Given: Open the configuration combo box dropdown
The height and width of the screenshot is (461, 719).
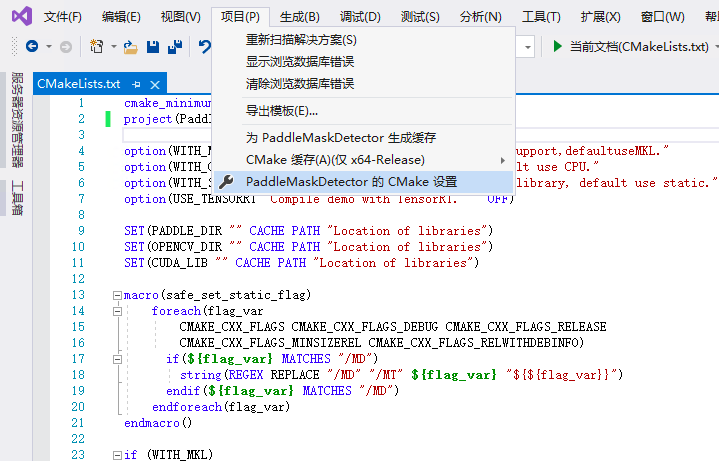Looking at the screenshot, I should point(528,47).
